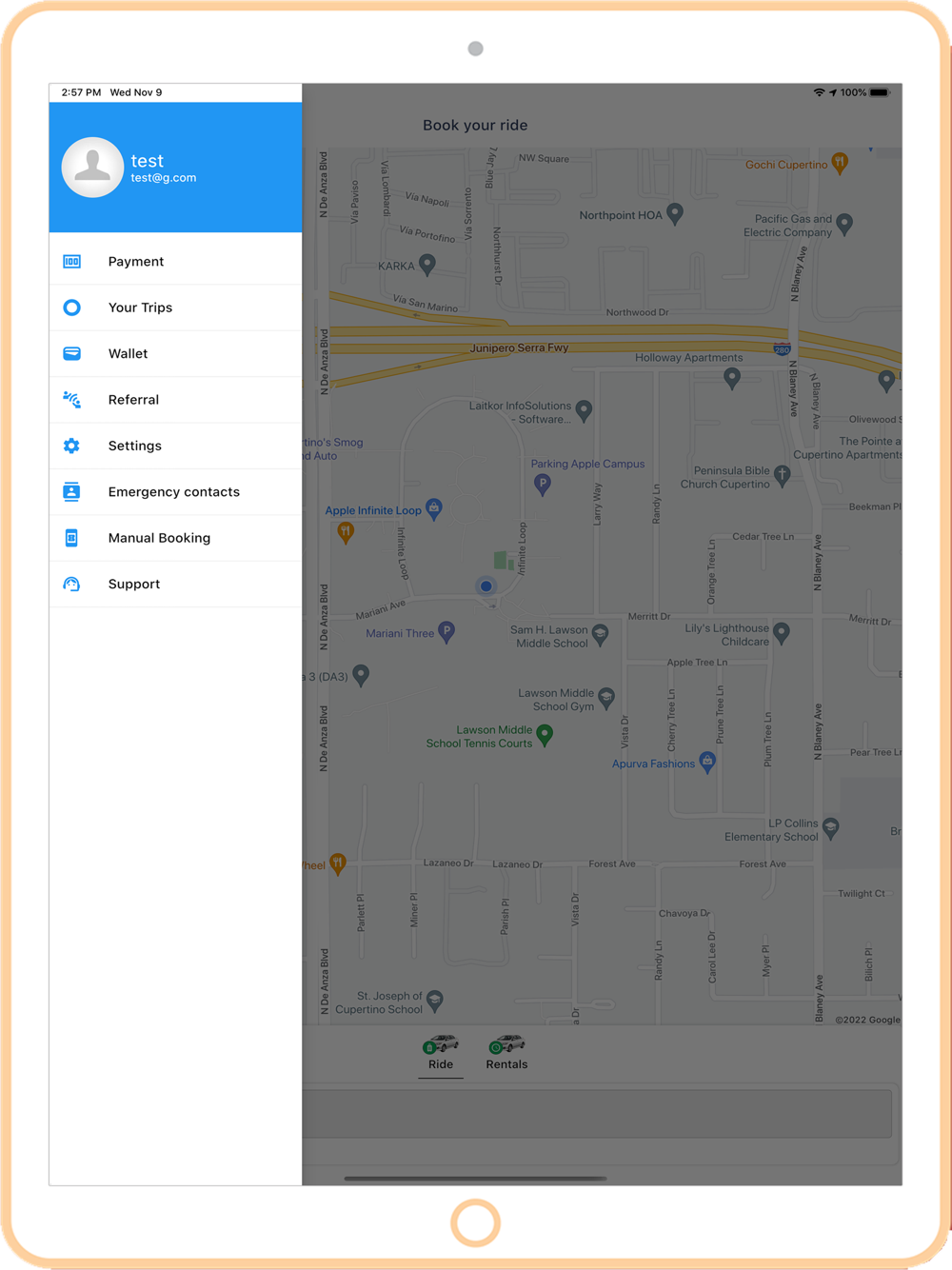The width and height of the screenshot is (952, 1270).
Task: Open the Manual Booking menu item
Action: click(175, 538)
